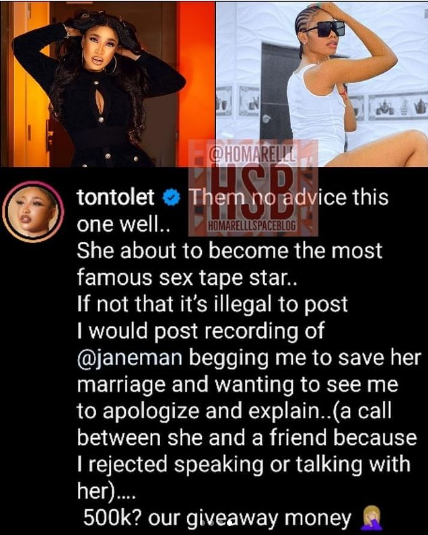Click the @HOMARELLL watermark handle
428x535 pixels.
point(252,154)
